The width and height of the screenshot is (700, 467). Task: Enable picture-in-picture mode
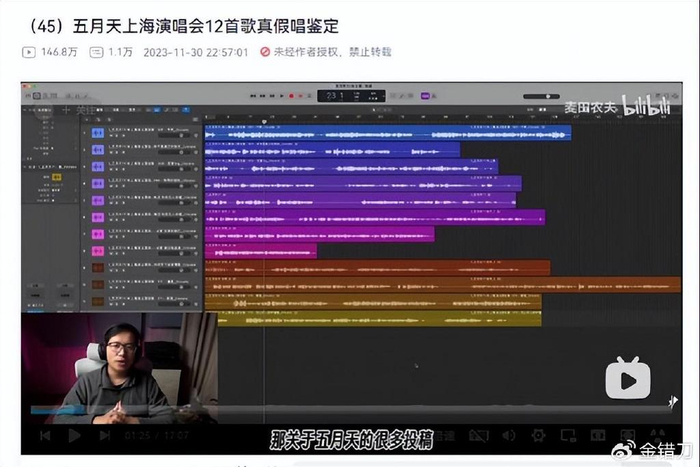click(568, 435)
